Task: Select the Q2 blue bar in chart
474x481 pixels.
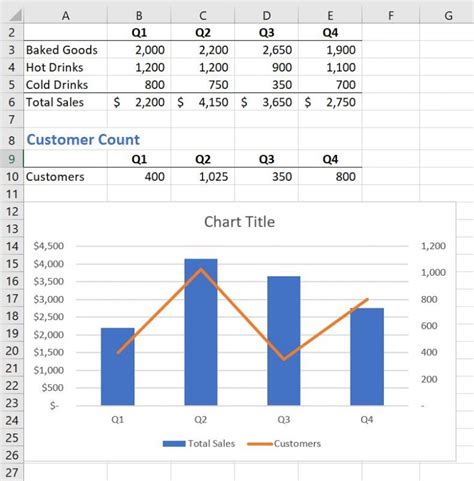Action: [x=201, y=332]
